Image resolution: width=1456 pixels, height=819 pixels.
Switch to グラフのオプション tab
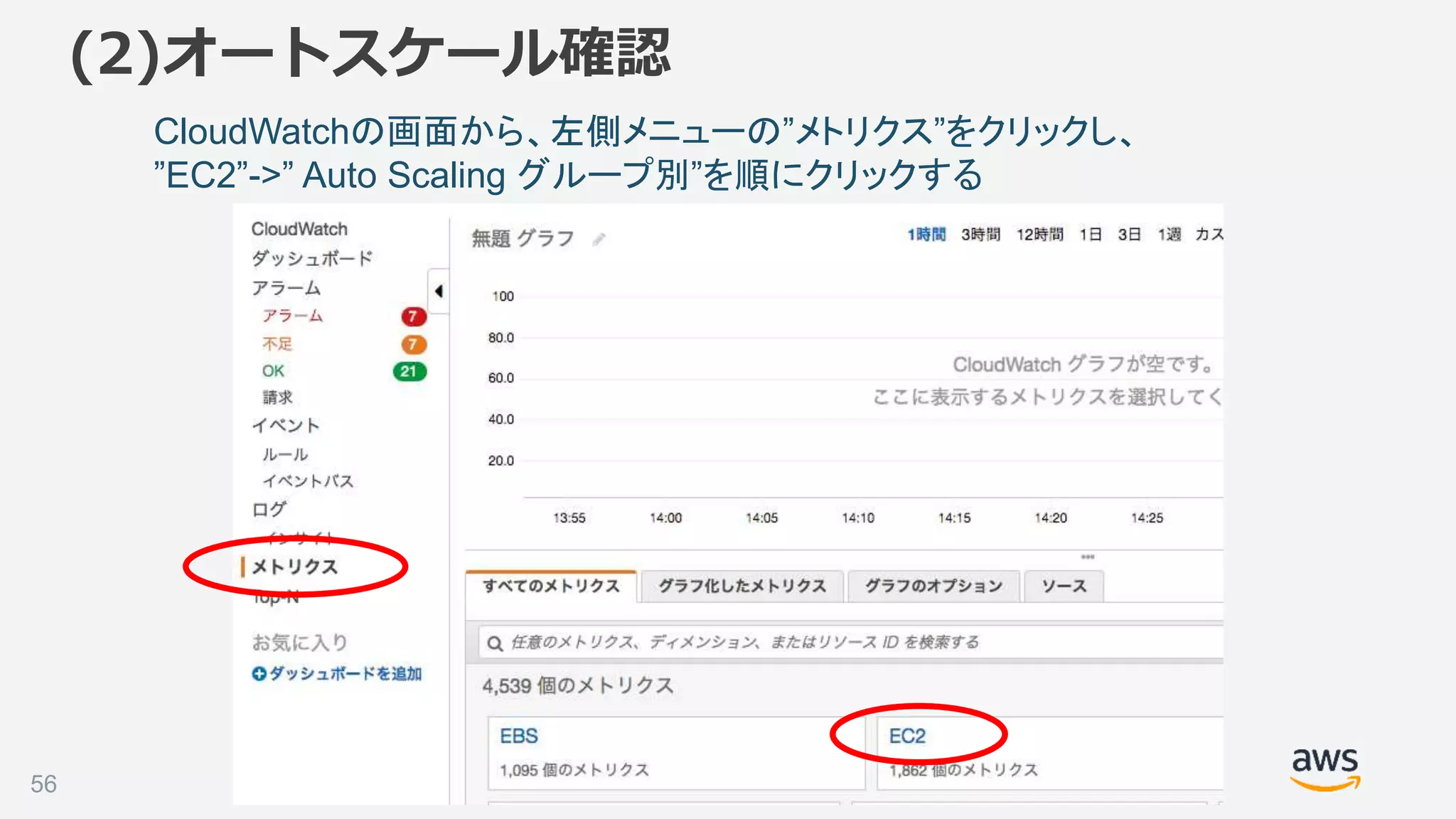click(933, 586)
